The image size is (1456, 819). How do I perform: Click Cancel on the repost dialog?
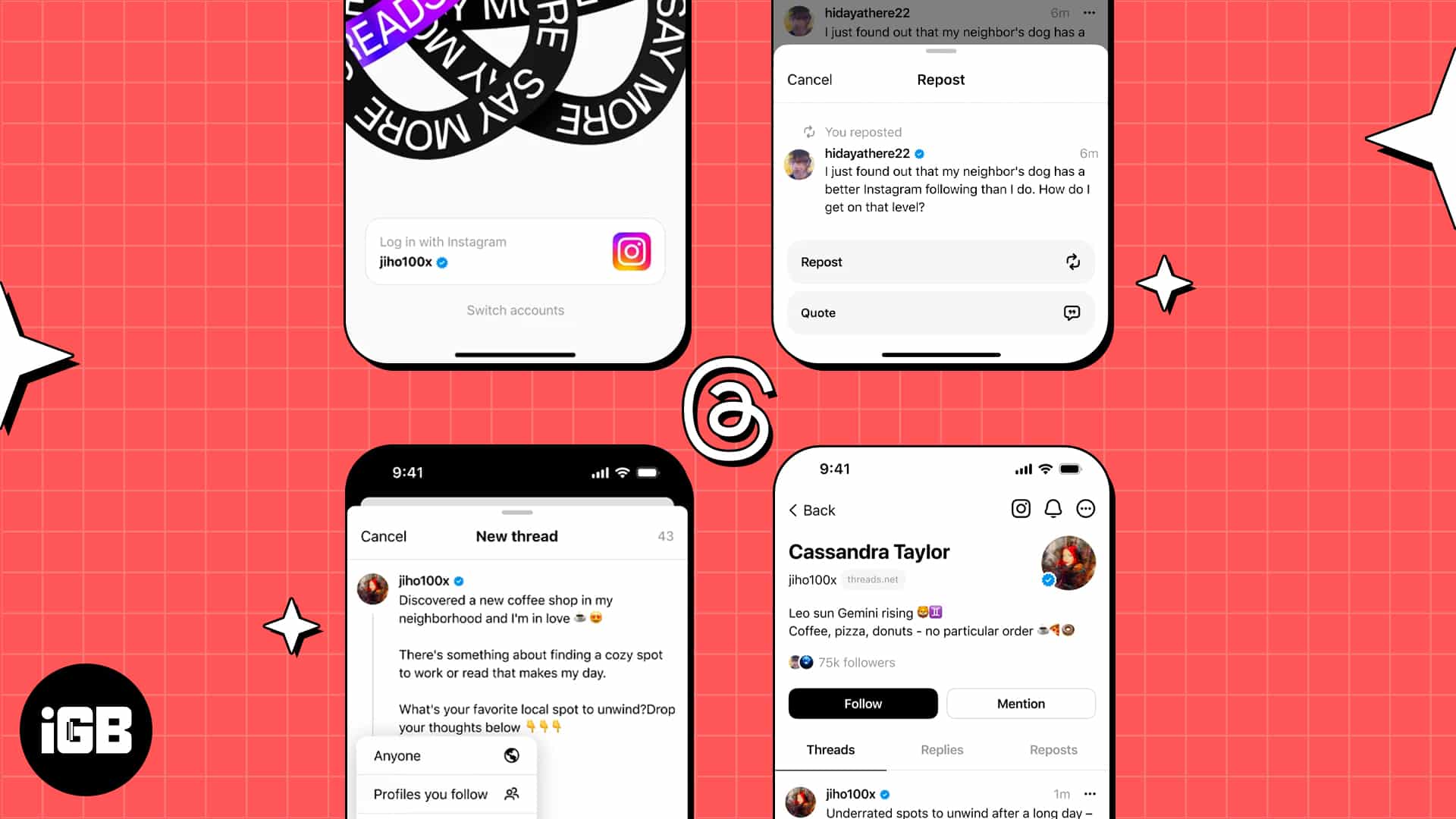pos(809,79)
